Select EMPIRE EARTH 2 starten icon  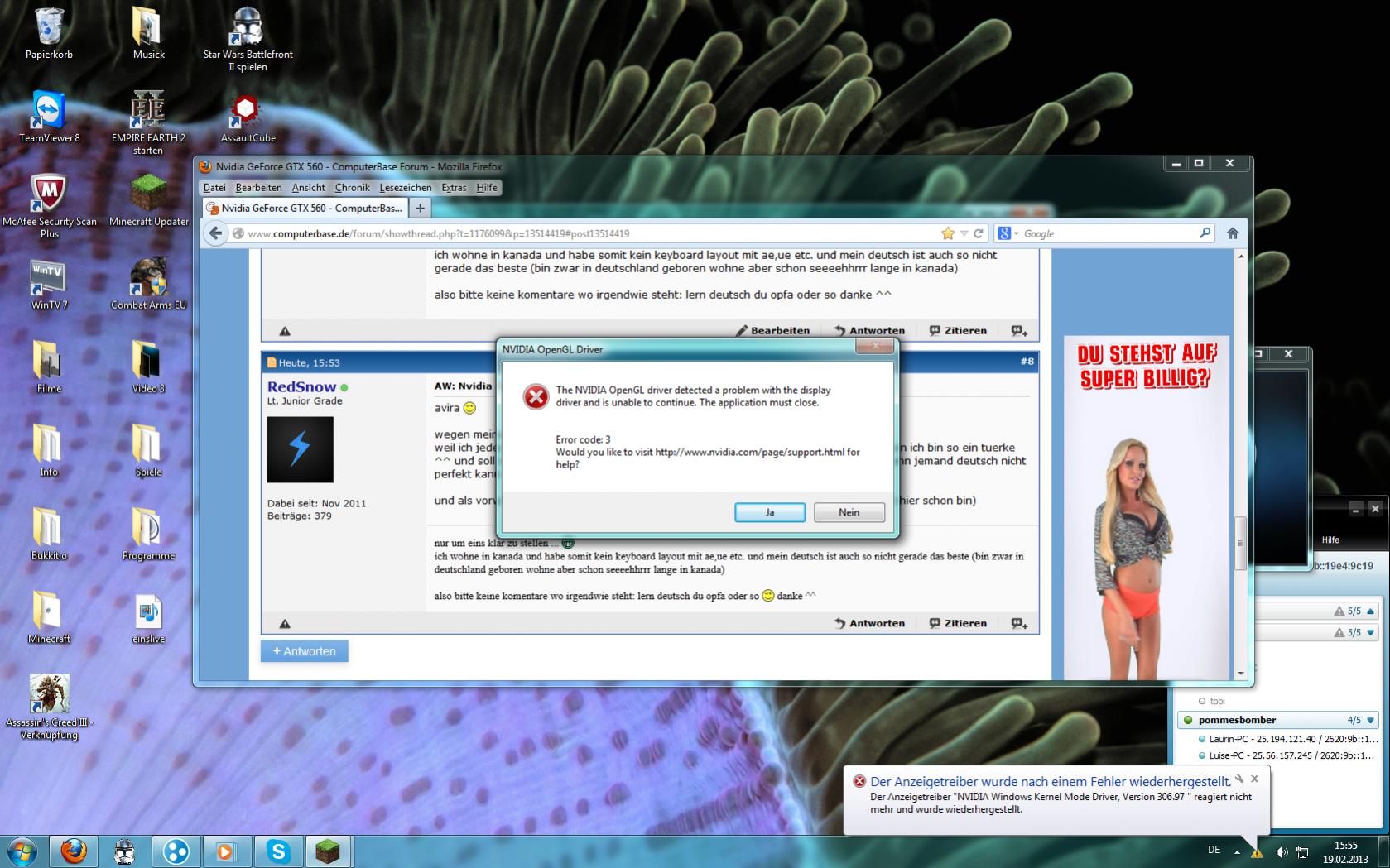coord(148,123)
